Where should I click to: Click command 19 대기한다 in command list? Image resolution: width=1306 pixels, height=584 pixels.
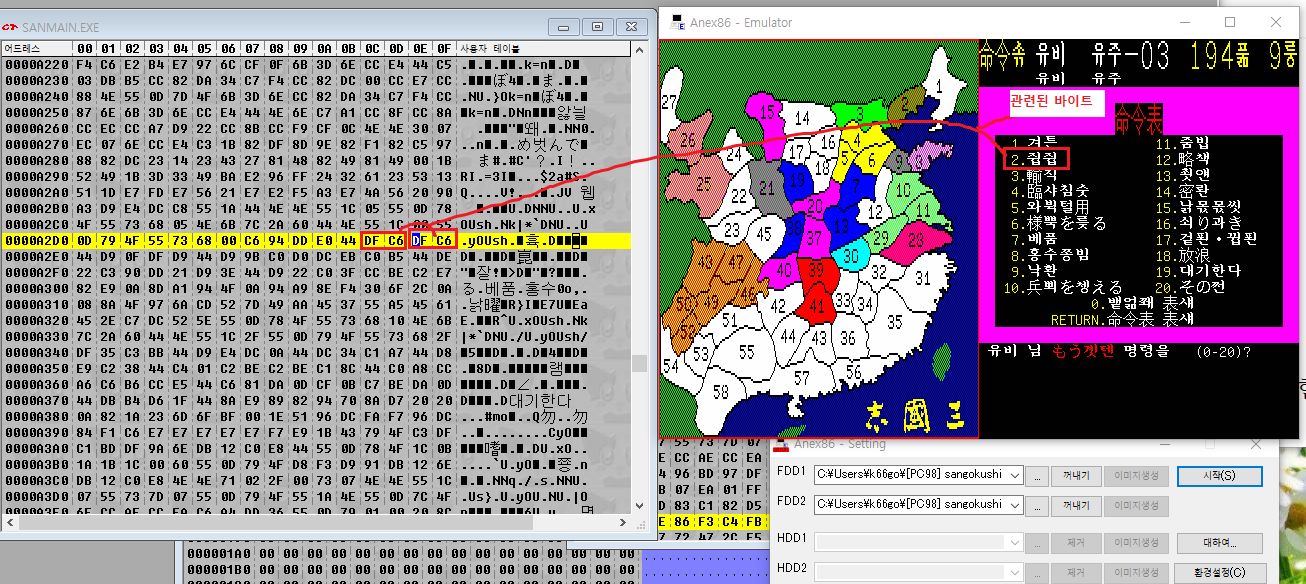1197,270
